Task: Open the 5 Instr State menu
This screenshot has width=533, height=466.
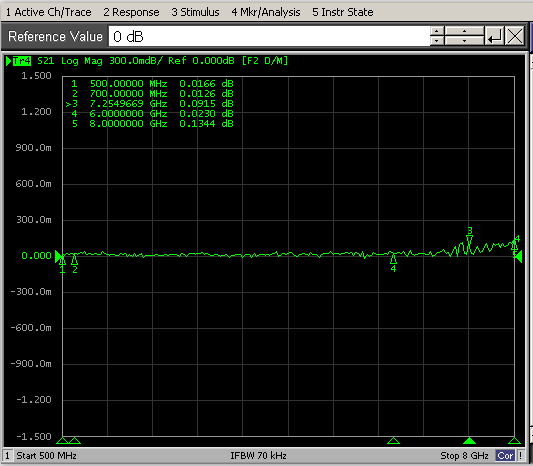Action: pos(343,12)
